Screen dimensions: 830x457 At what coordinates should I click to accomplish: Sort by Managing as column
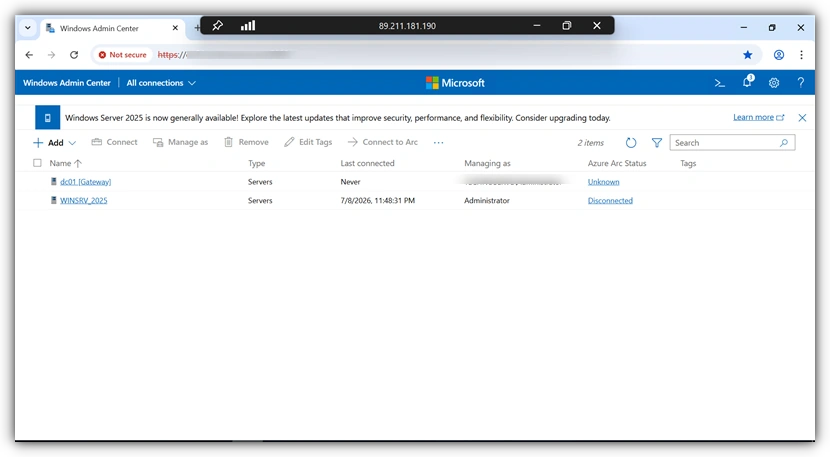pyautogui.click(x=487, y=163)
